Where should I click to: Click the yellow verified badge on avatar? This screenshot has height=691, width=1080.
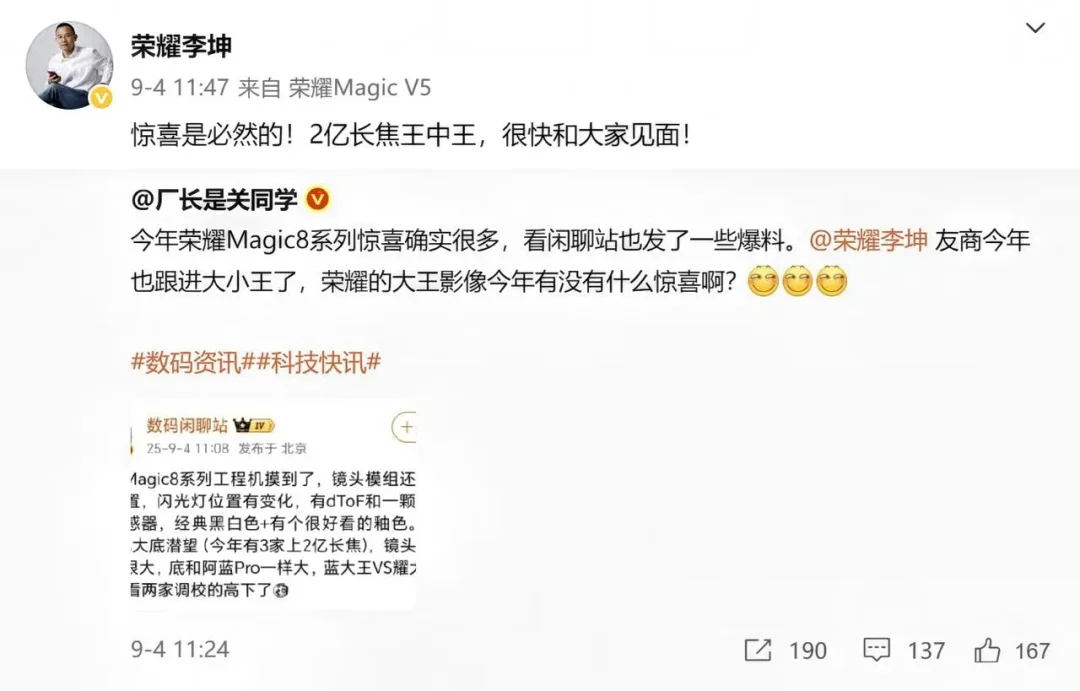click(x=101, y=98)
